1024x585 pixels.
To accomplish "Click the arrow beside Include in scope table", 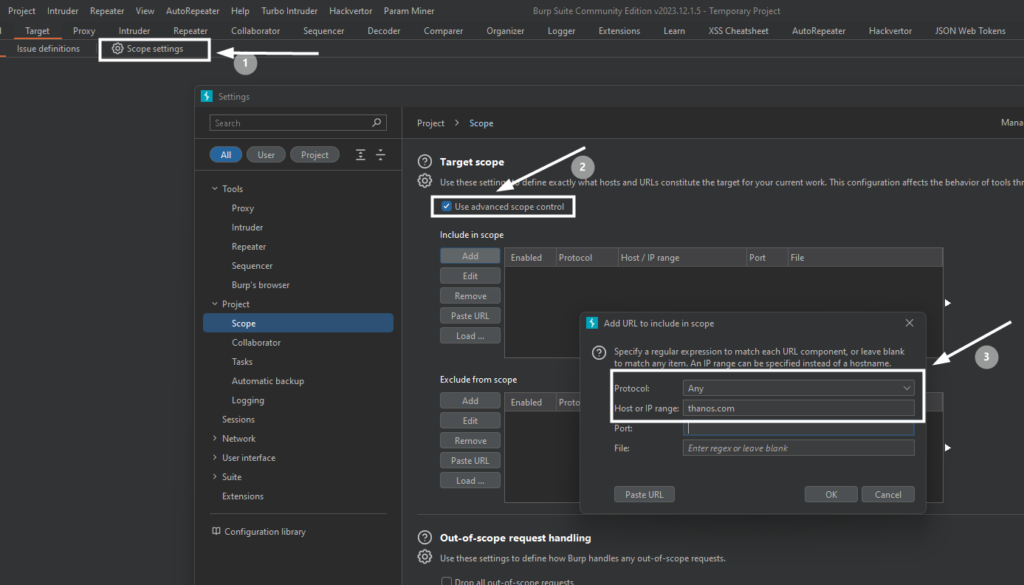I will [948, 303].
